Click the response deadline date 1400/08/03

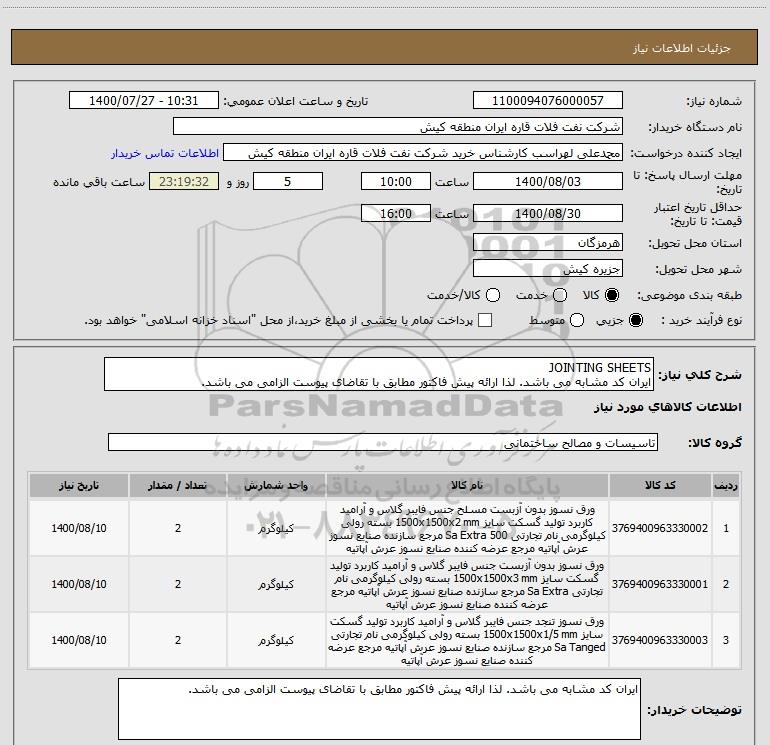pyautogui.click(x=548, y=182)
